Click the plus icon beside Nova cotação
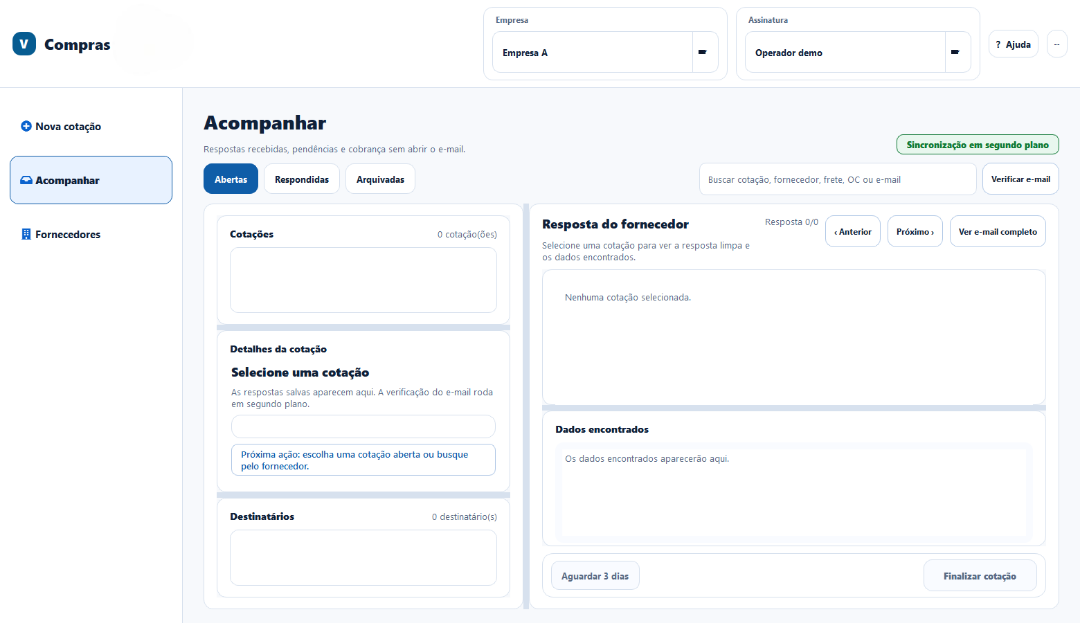Viewport: 1080px width, 623px height. (x=26, y=126)
